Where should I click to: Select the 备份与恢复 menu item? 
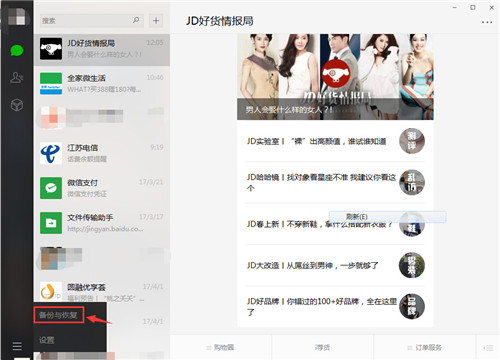[x=58, y=315]
